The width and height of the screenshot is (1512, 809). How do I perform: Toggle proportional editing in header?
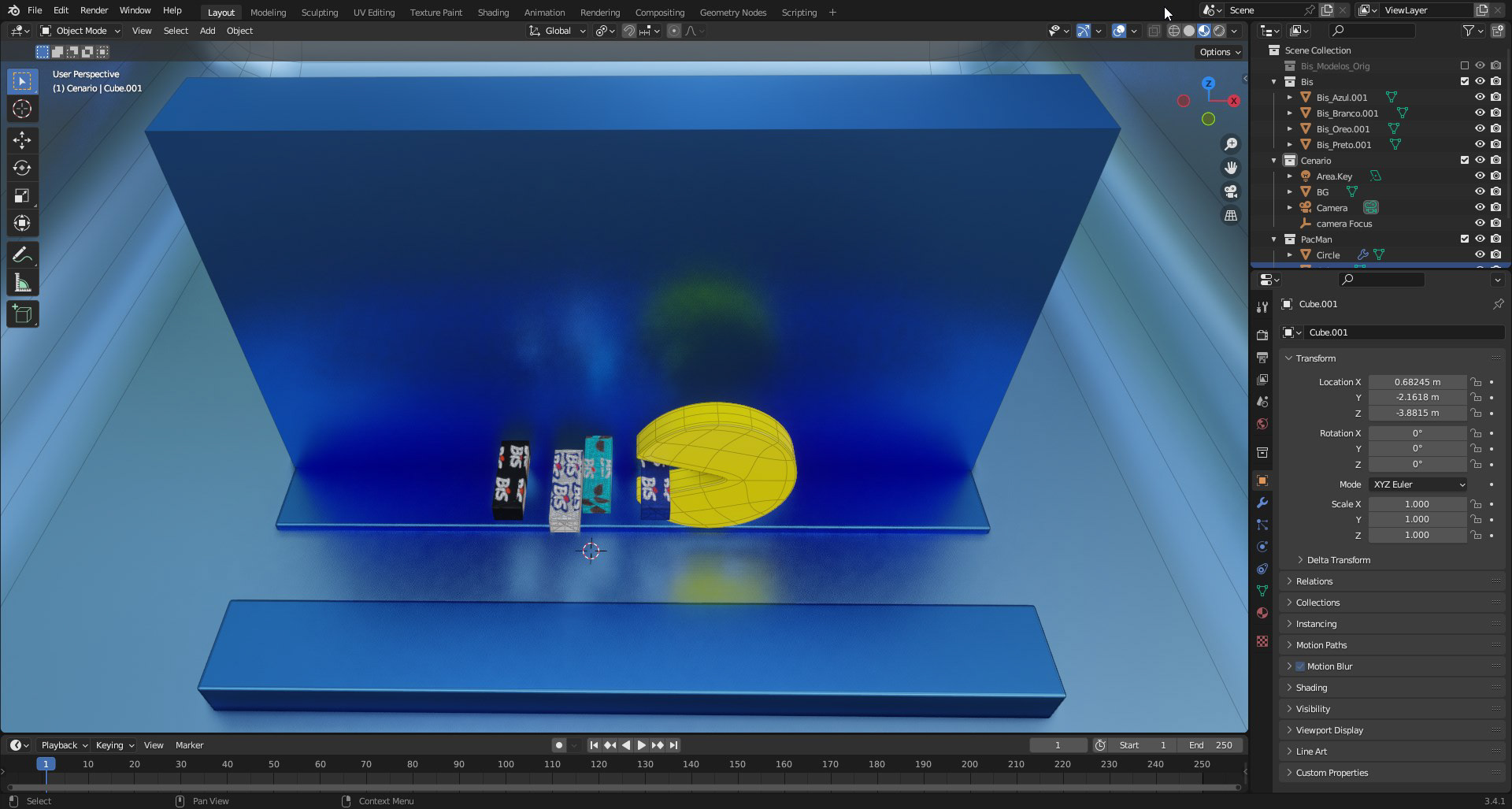pyautogui.click(x=673, y=31)
